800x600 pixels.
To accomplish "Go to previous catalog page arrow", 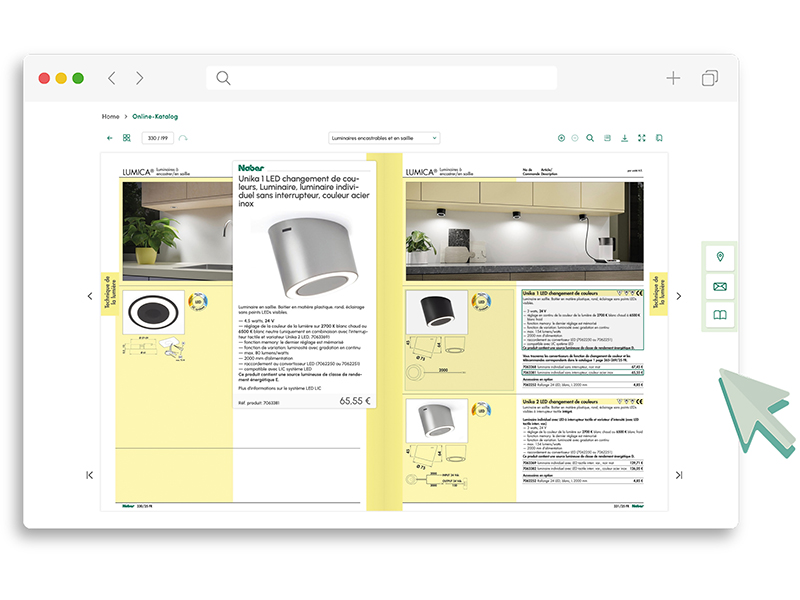I will click(90, 296).
